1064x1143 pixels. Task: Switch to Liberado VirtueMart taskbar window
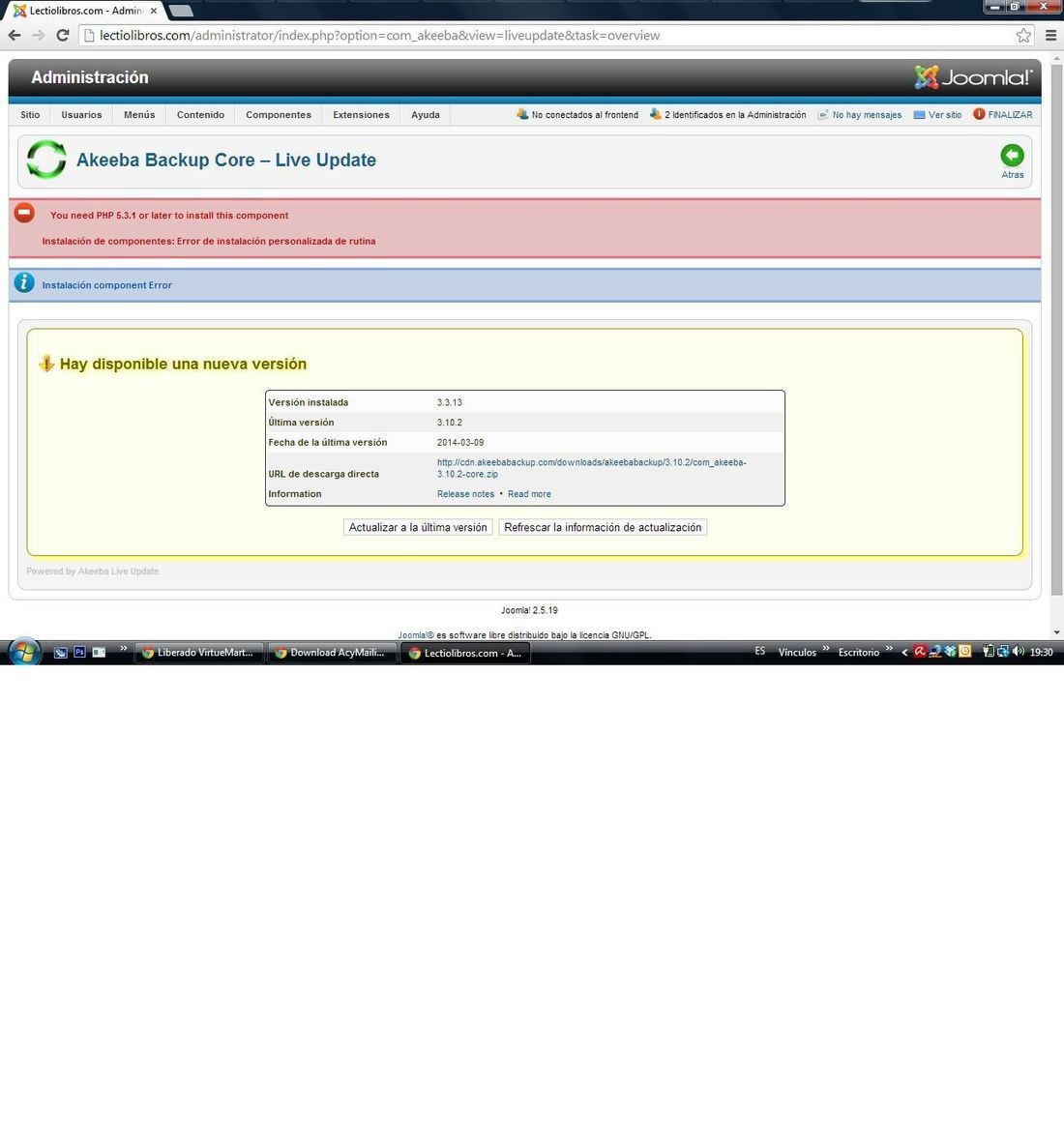pyautogui.click(x=198, y=653)
